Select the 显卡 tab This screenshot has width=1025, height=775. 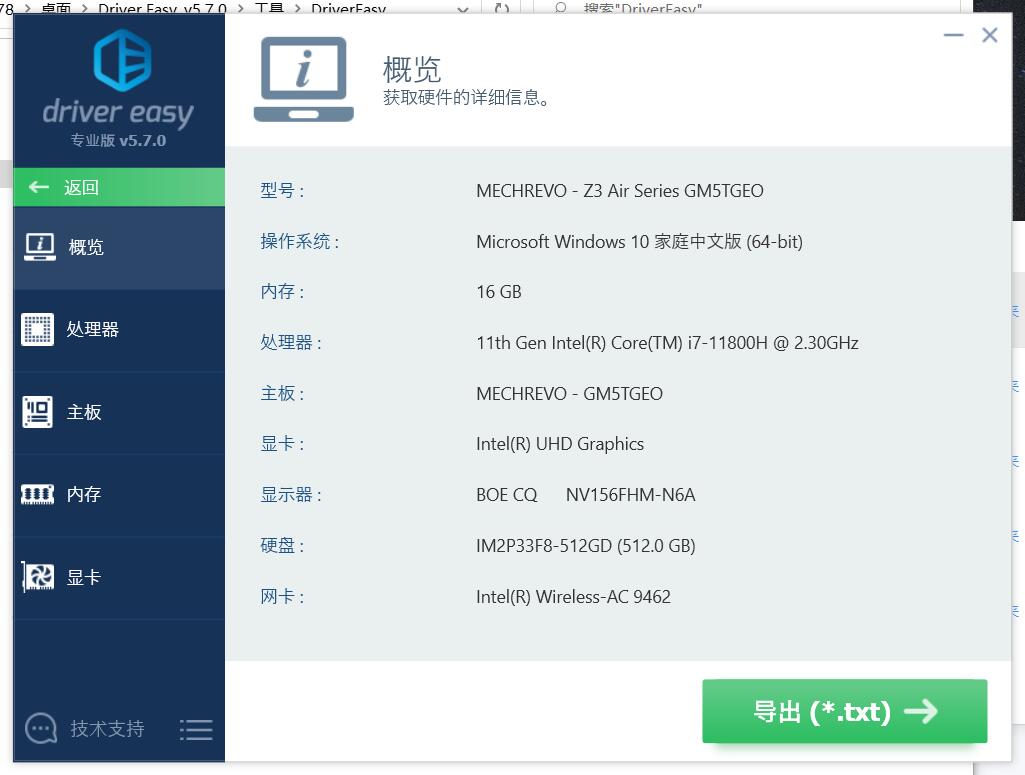click(119, 578)
